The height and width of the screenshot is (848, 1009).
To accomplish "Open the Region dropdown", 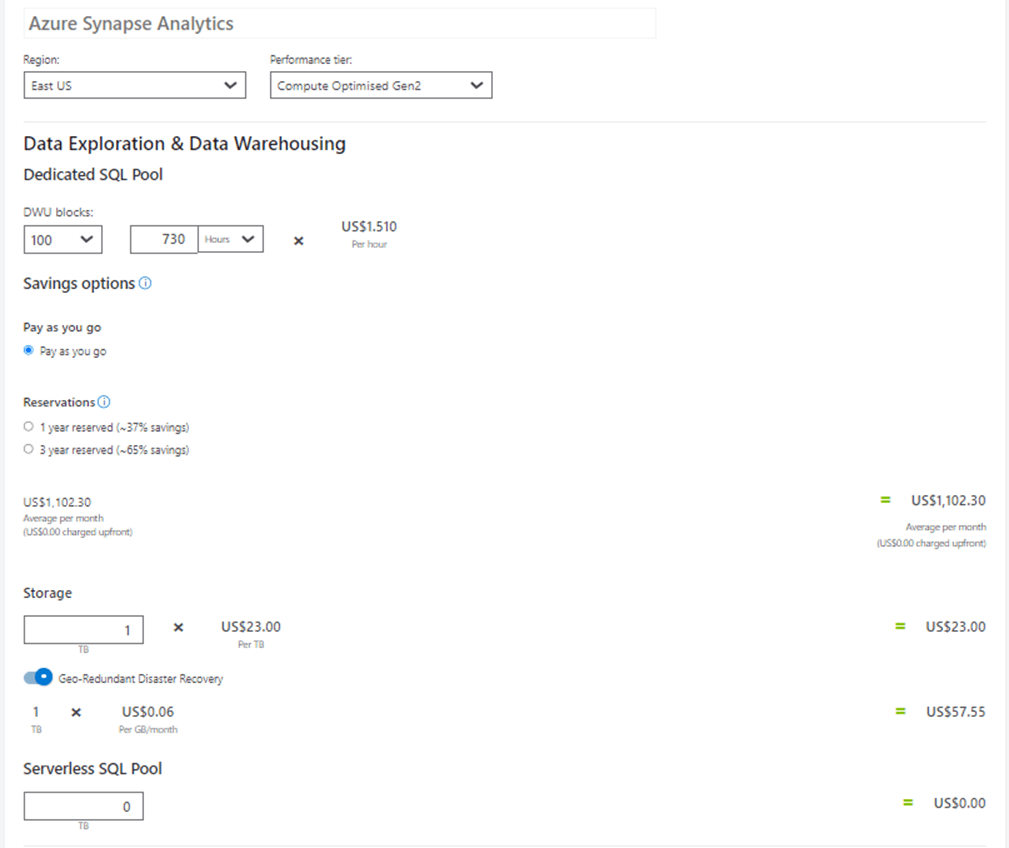I will (x=135, y=85).
